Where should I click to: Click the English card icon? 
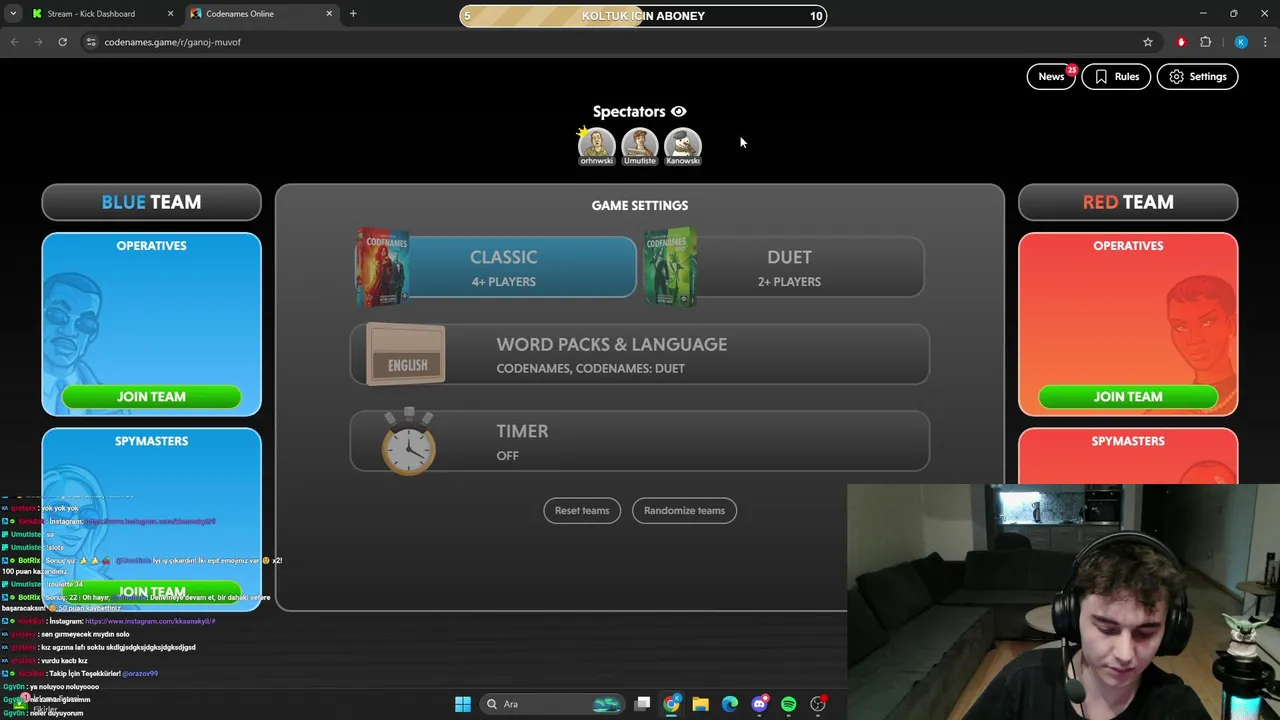pos(406,355)
